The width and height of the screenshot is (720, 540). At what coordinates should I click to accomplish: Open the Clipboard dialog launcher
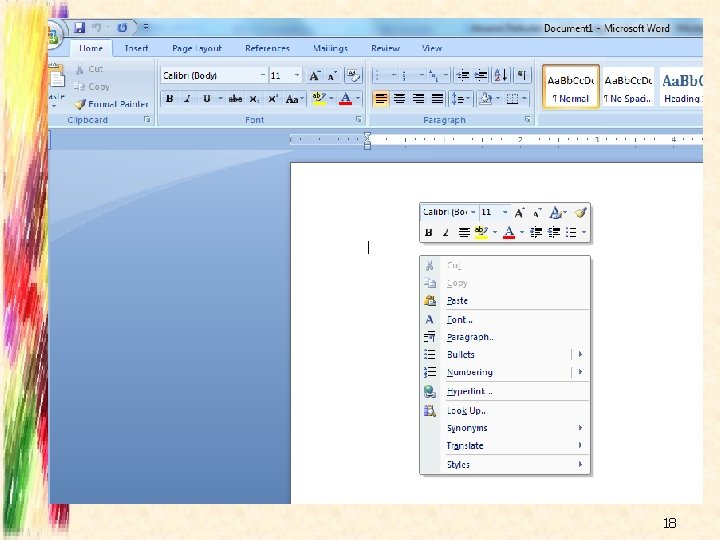pos(147,119)
